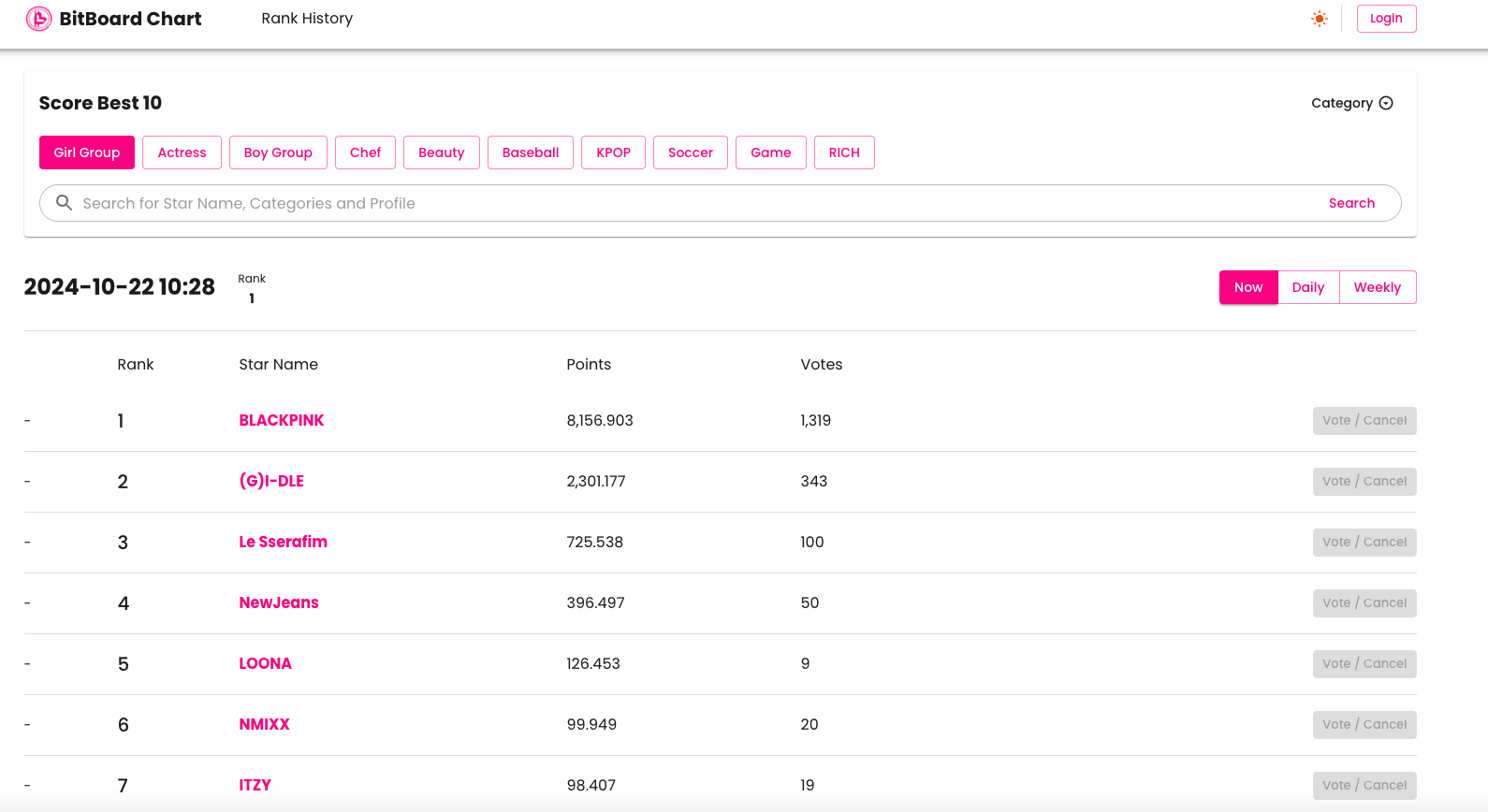Open the BLACKPINK star page link
The width and height of the screenshot is (1488, 812).
tap(282, 420)
